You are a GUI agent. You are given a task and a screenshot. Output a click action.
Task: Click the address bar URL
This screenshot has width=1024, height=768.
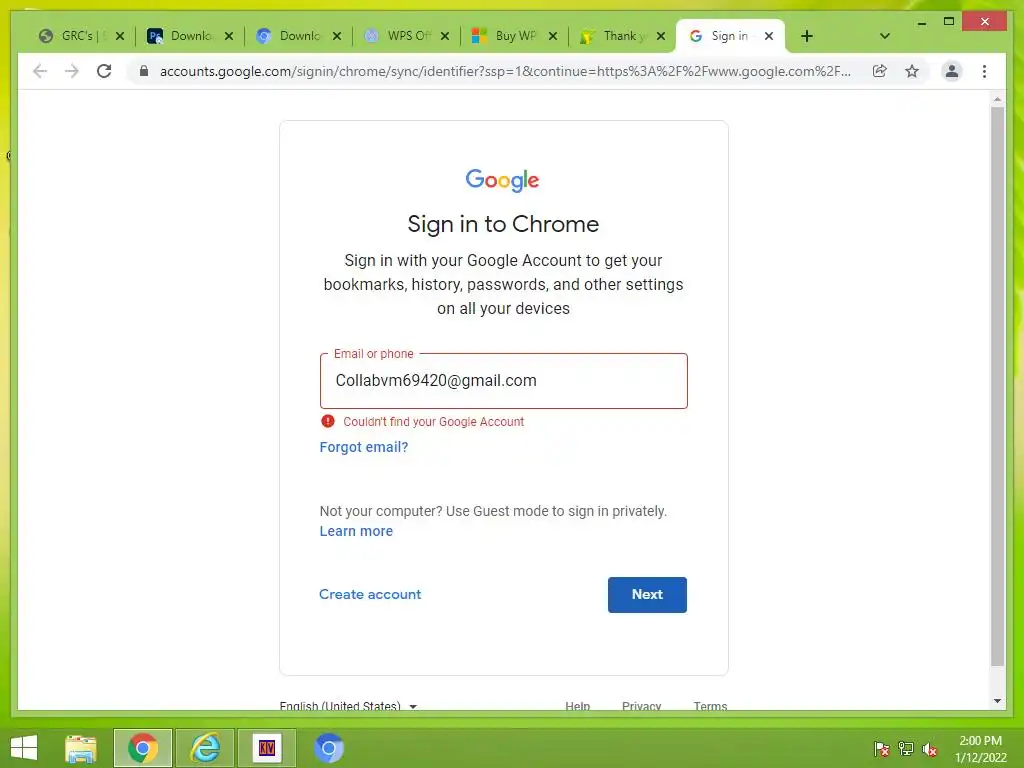(505, 71)
